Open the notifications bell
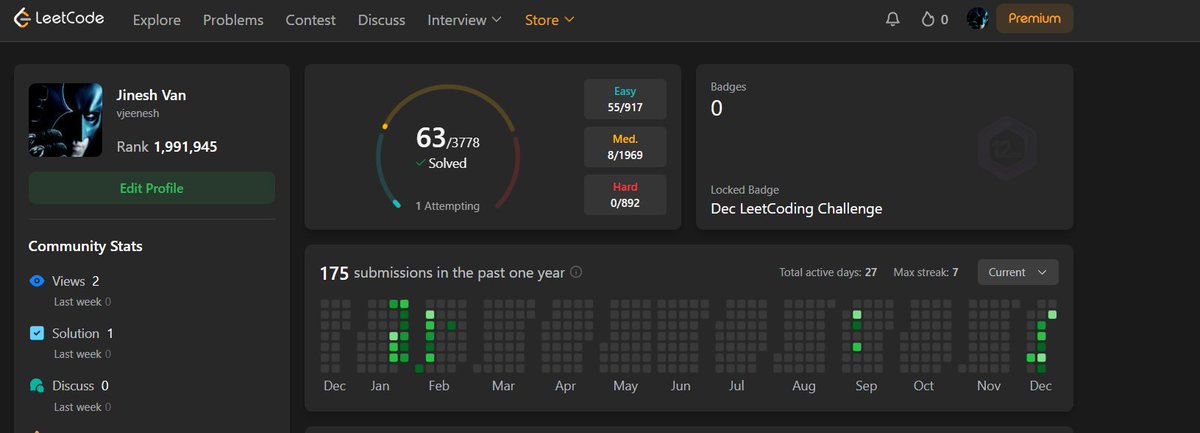This screenshot has width=1200, height=433. point(893,19)
